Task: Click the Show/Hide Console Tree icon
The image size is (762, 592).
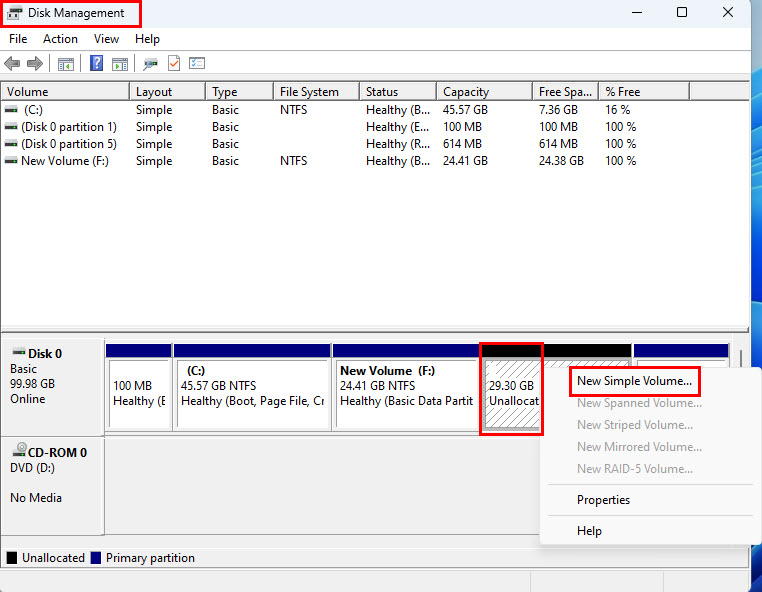Action: [x=66, y=64]
